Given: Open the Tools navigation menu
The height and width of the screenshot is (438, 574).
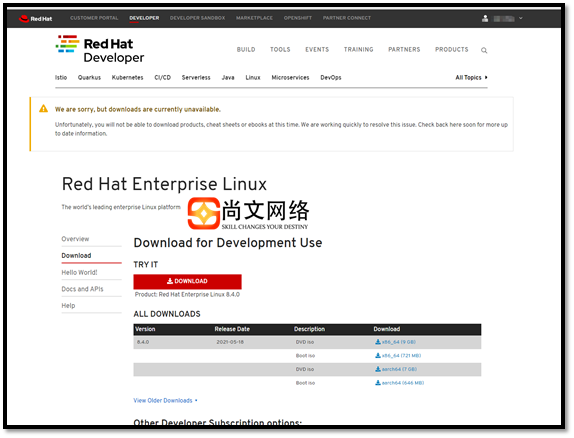Looking at the screenshot, I should coord(280,49).
